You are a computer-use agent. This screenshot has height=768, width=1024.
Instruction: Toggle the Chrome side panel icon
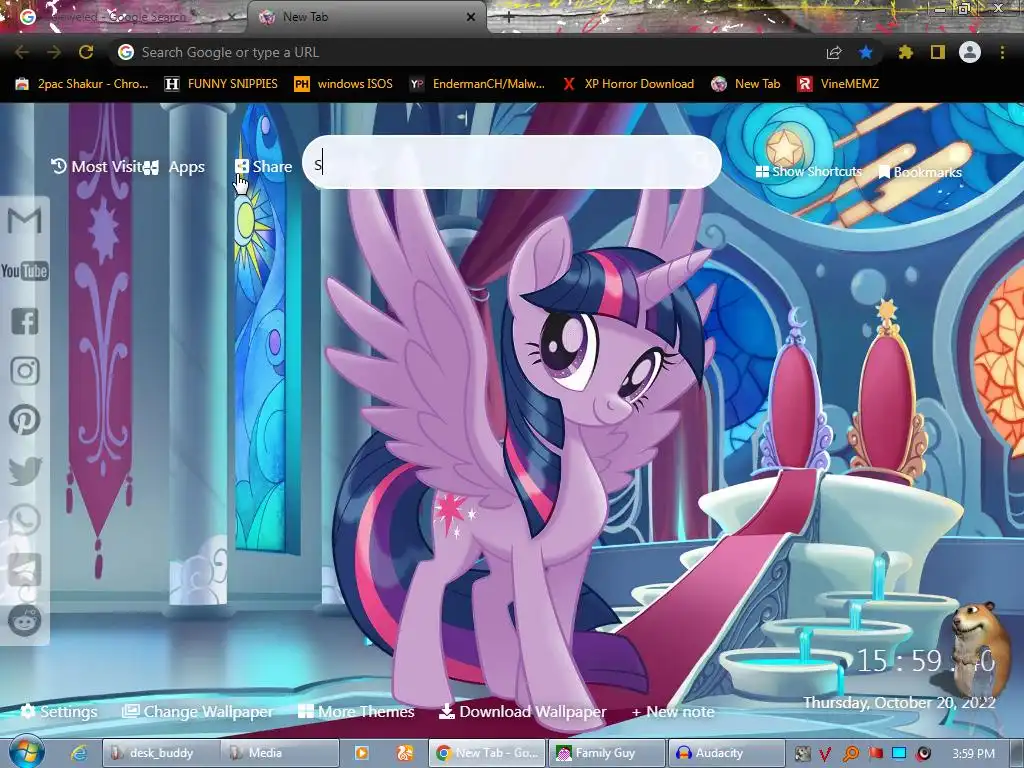coord(938,52)
